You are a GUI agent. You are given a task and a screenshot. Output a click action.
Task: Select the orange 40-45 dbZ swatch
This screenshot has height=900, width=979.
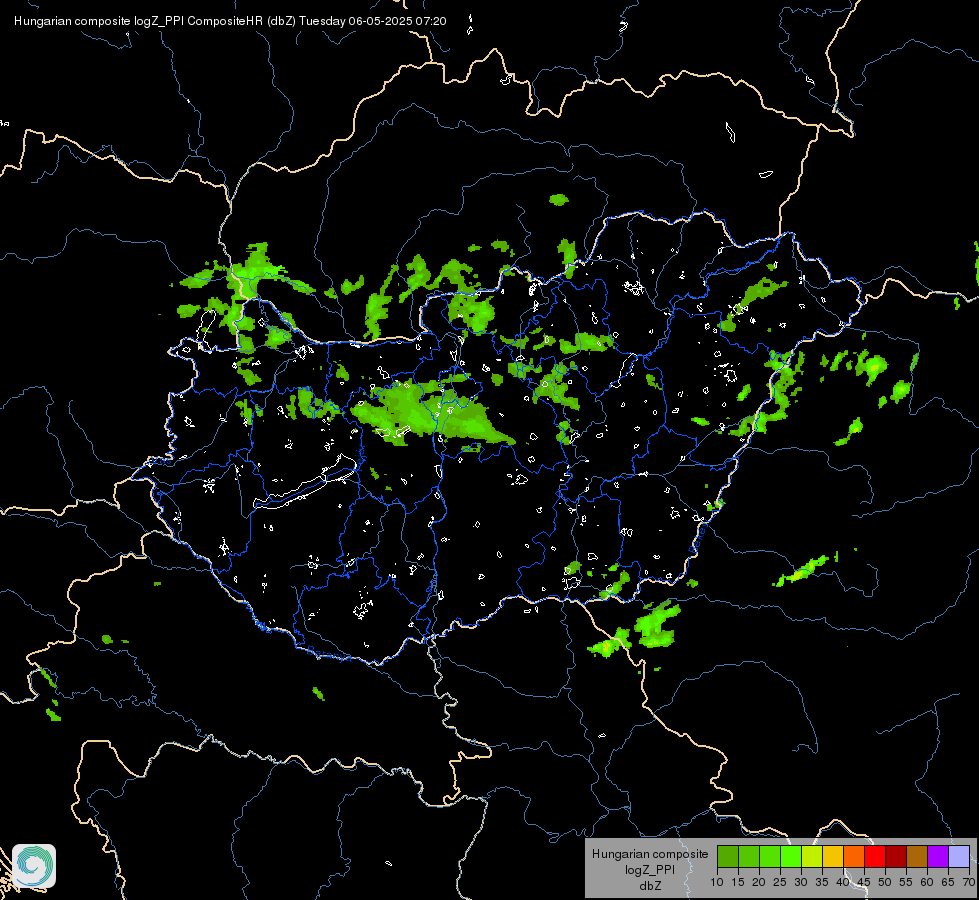tap(854, 856)
